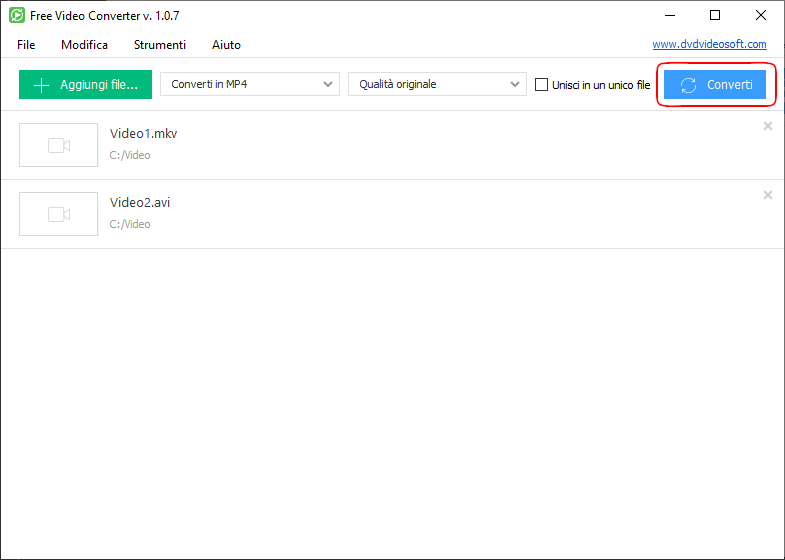Click the Aggiungi file button
This screenshot has width=785, height=560.
click(x=85, y=85)
